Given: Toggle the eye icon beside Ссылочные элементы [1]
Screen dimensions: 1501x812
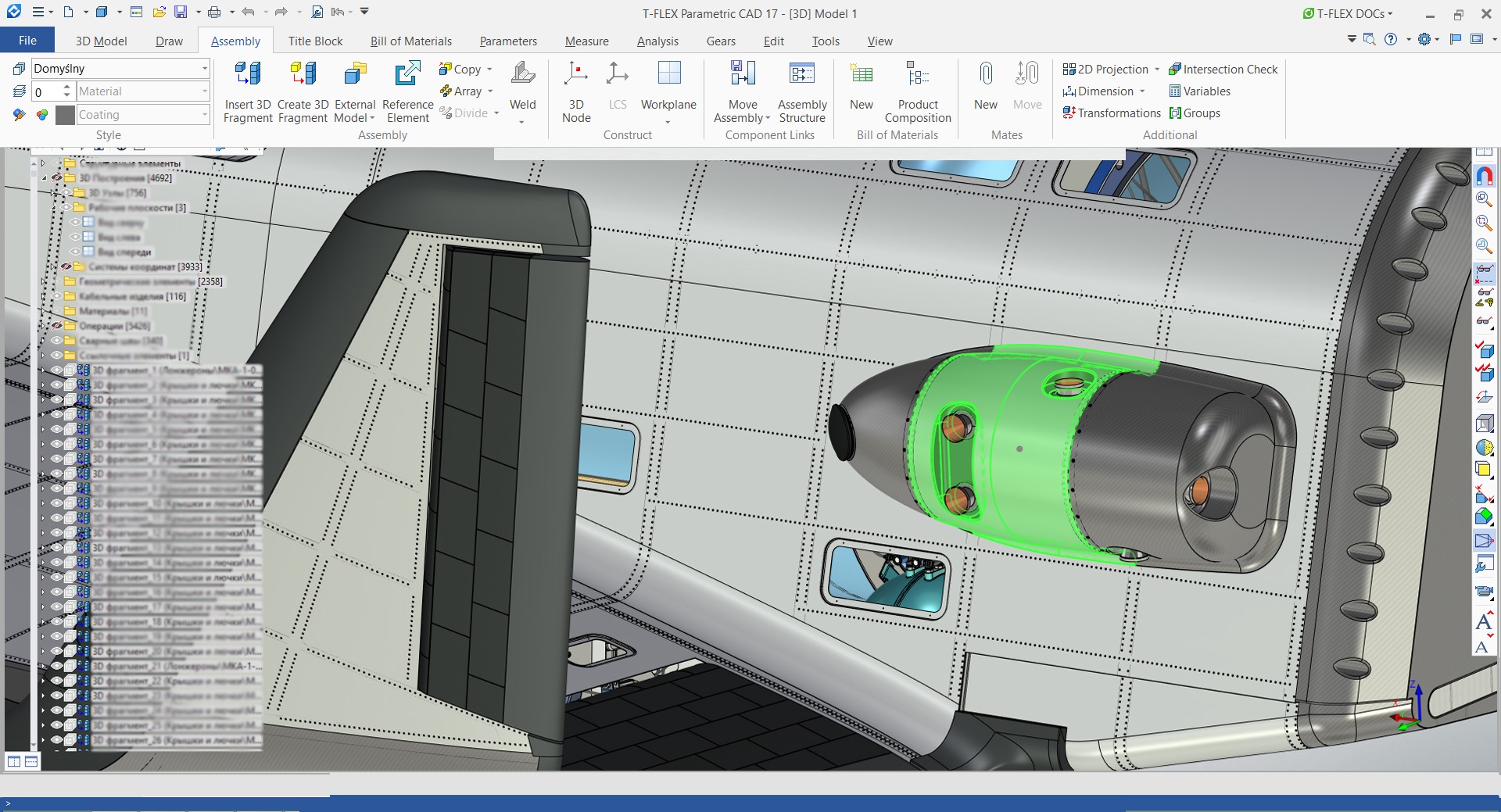Looking at the screenshot, I should pyautogui.click(x=57, y=356).
